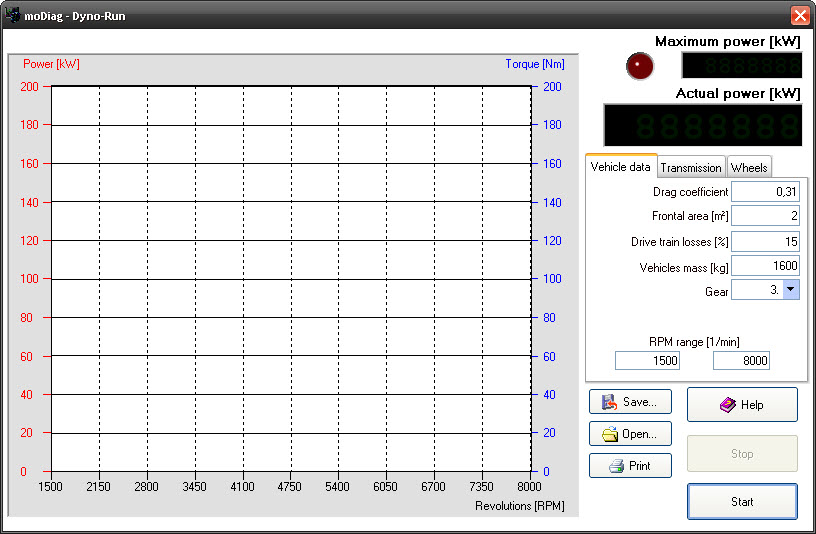
Task: Click the floppy disk icon on Save
Action: [608, 402]
